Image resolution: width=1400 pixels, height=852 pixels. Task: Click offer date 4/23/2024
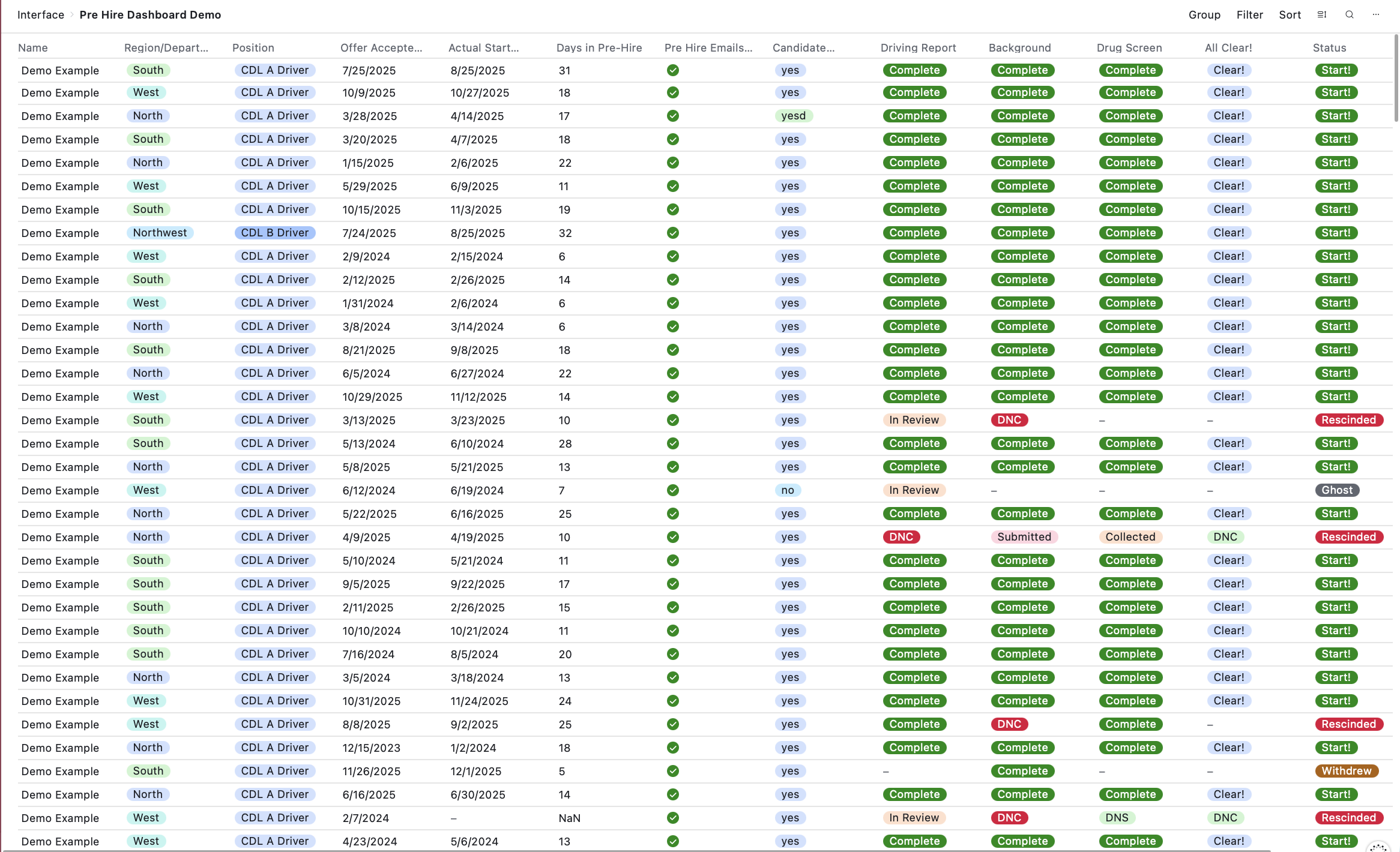click(x=369, y=841)
